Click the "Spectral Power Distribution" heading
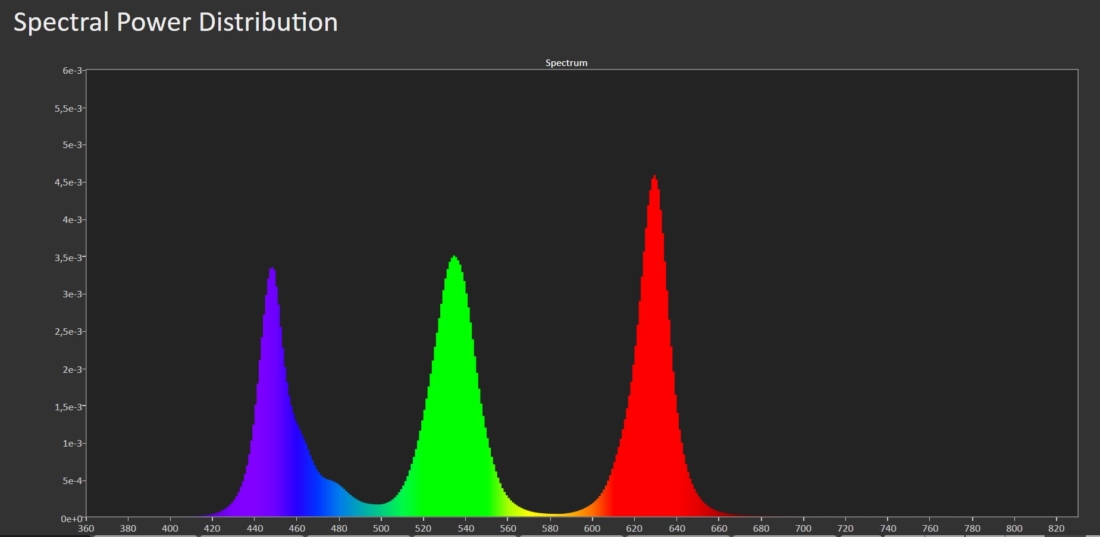Screen dimensions: 1100x537 click(x=175, y=22)
